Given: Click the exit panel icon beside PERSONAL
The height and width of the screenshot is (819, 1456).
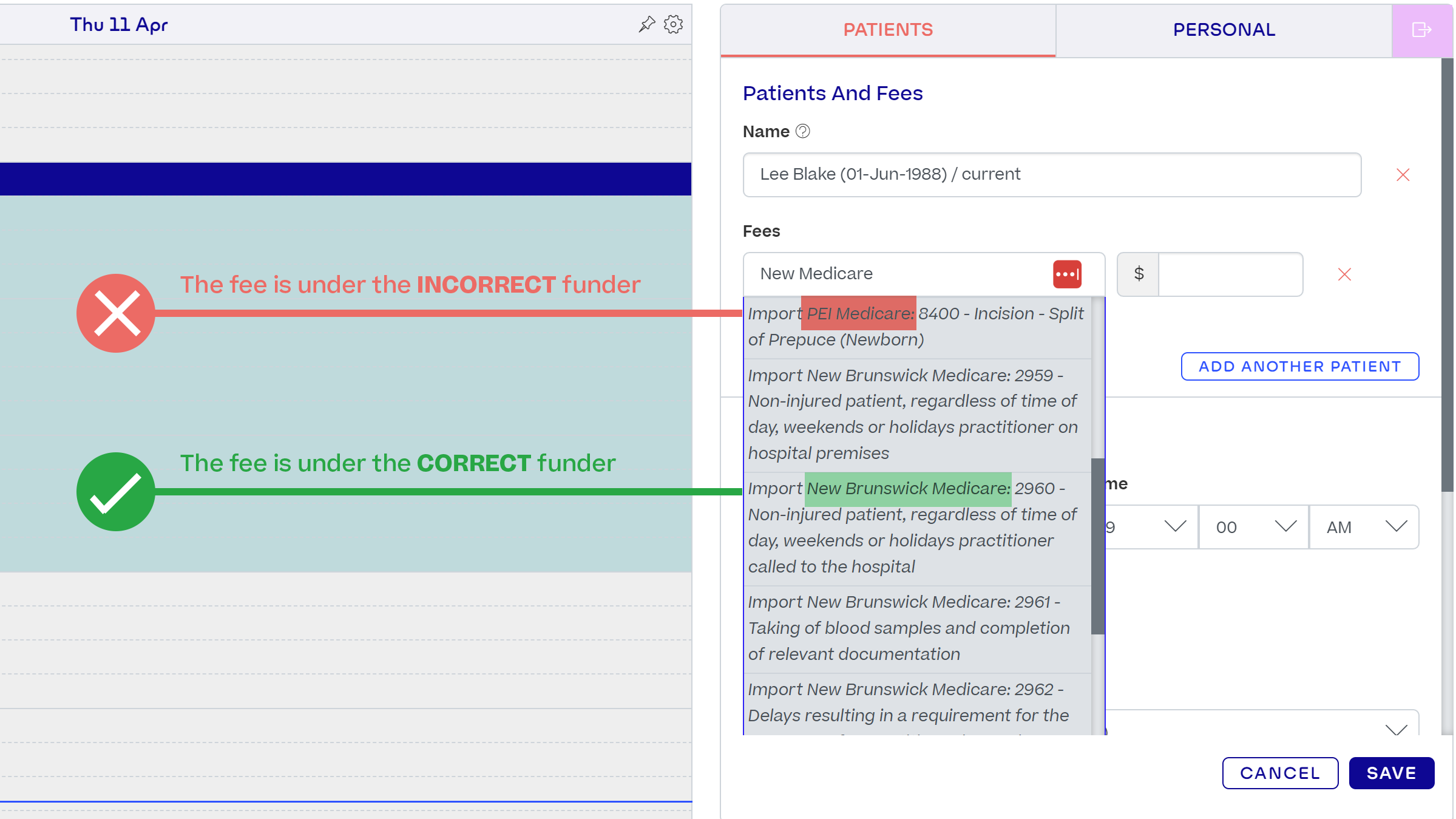Looking at the screenshot, I should [x=1422, y=30].
